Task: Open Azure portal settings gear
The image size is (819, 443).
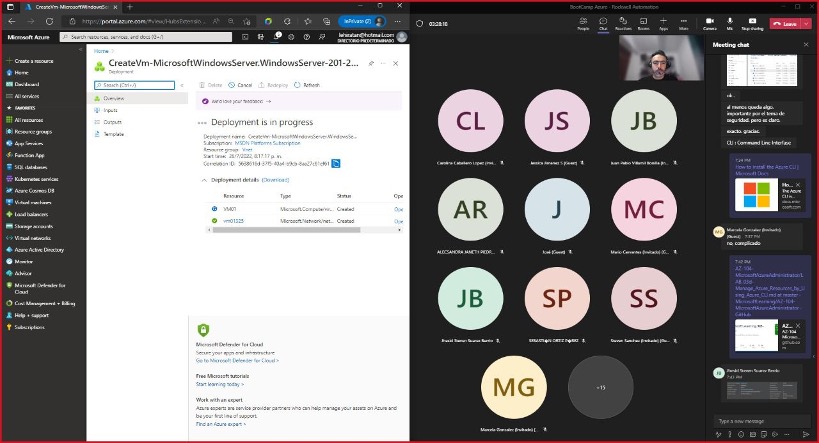Action: (291, 37)
